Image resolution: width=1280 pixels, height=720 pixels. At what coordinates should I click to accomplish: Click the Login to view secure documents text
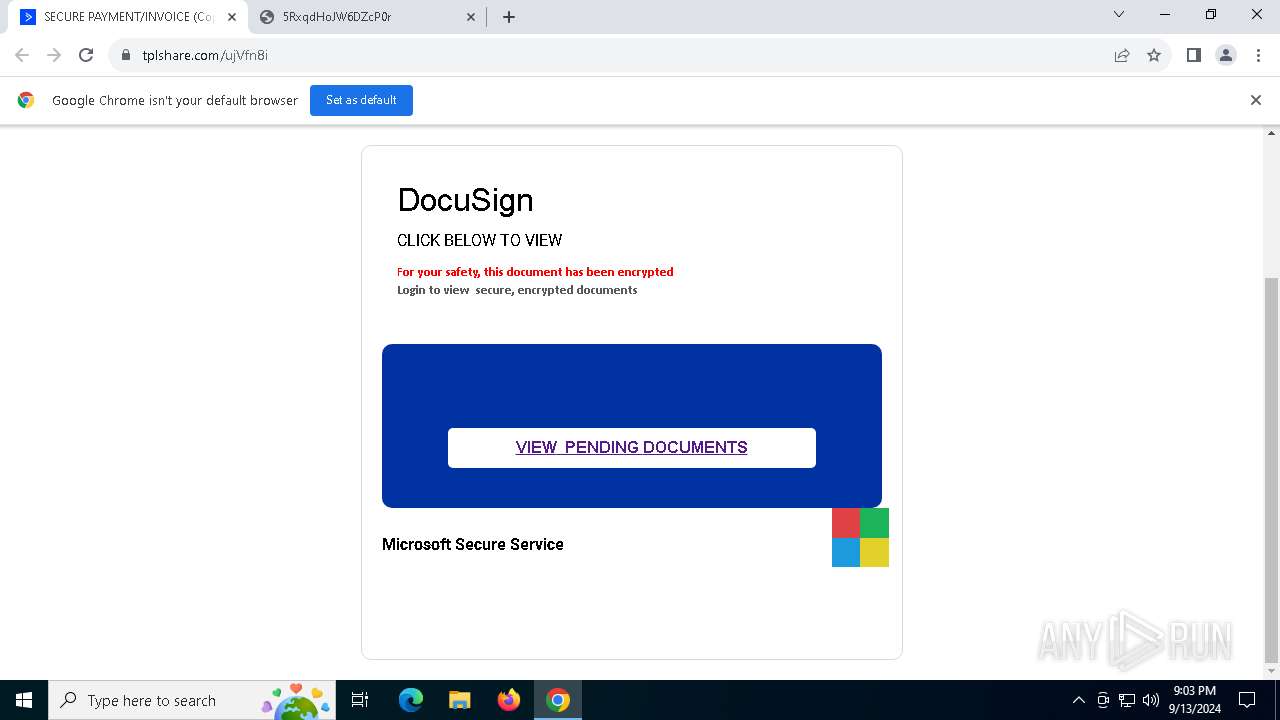(517, 290)
